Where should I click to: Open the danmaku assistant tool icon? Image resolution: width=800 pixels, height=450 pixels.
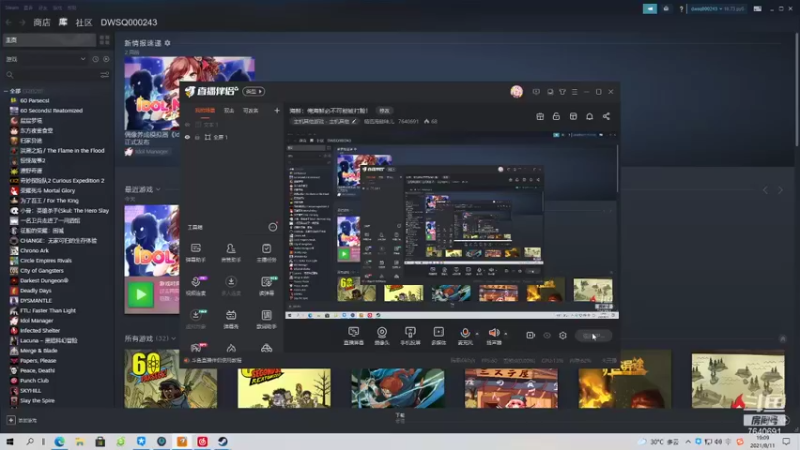[x=196, y=253]
